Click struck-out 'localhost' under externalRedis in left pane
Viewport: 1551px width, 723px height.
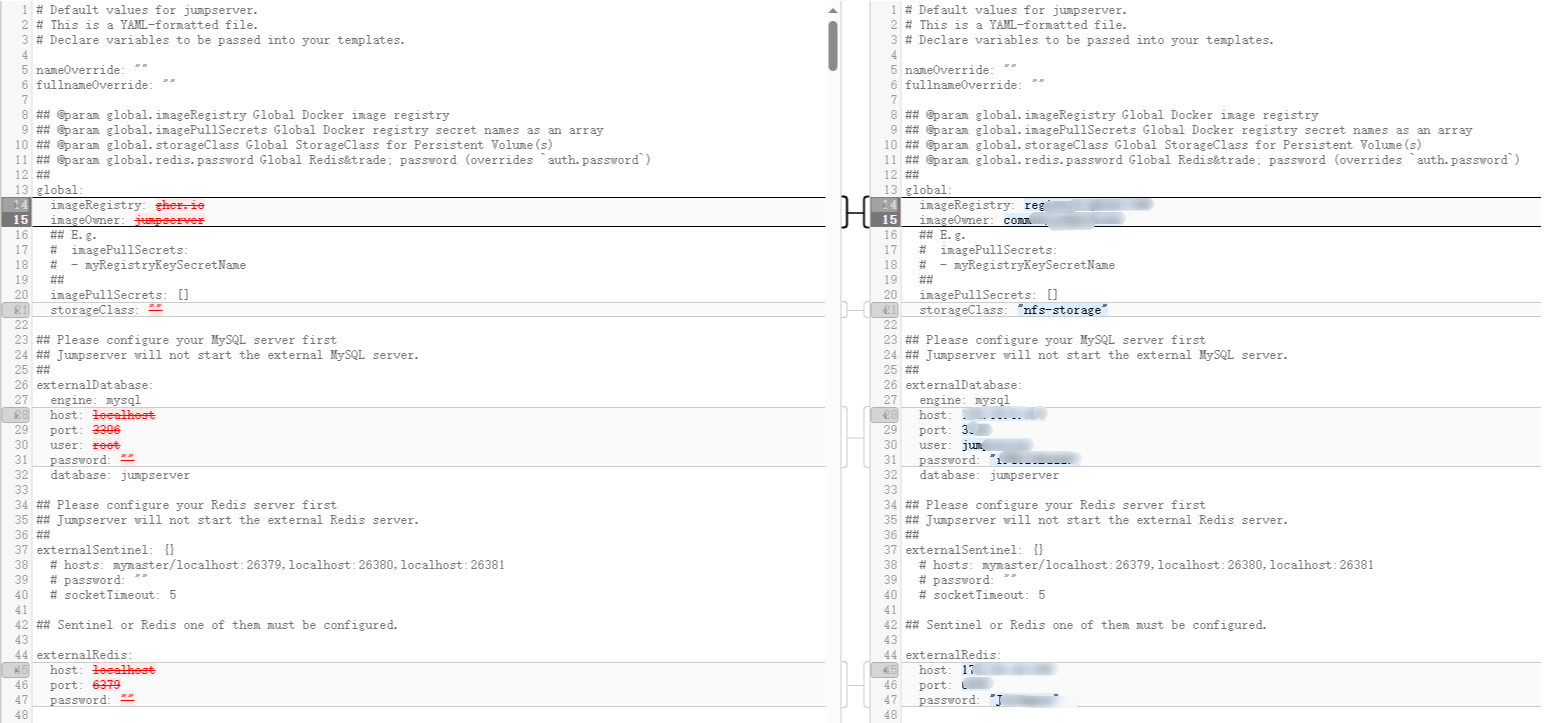click(123, 670)
